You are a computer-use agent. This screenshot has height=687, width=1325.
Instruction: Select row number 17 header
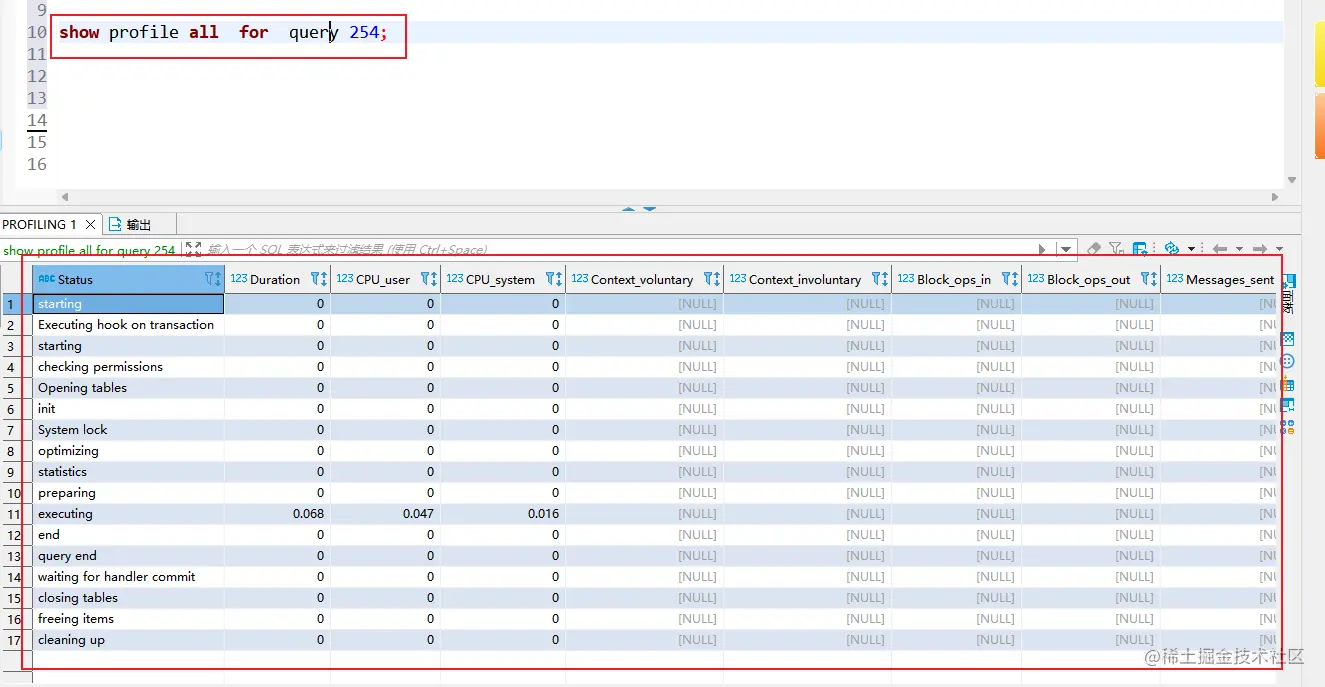click(x=16, y=640)
